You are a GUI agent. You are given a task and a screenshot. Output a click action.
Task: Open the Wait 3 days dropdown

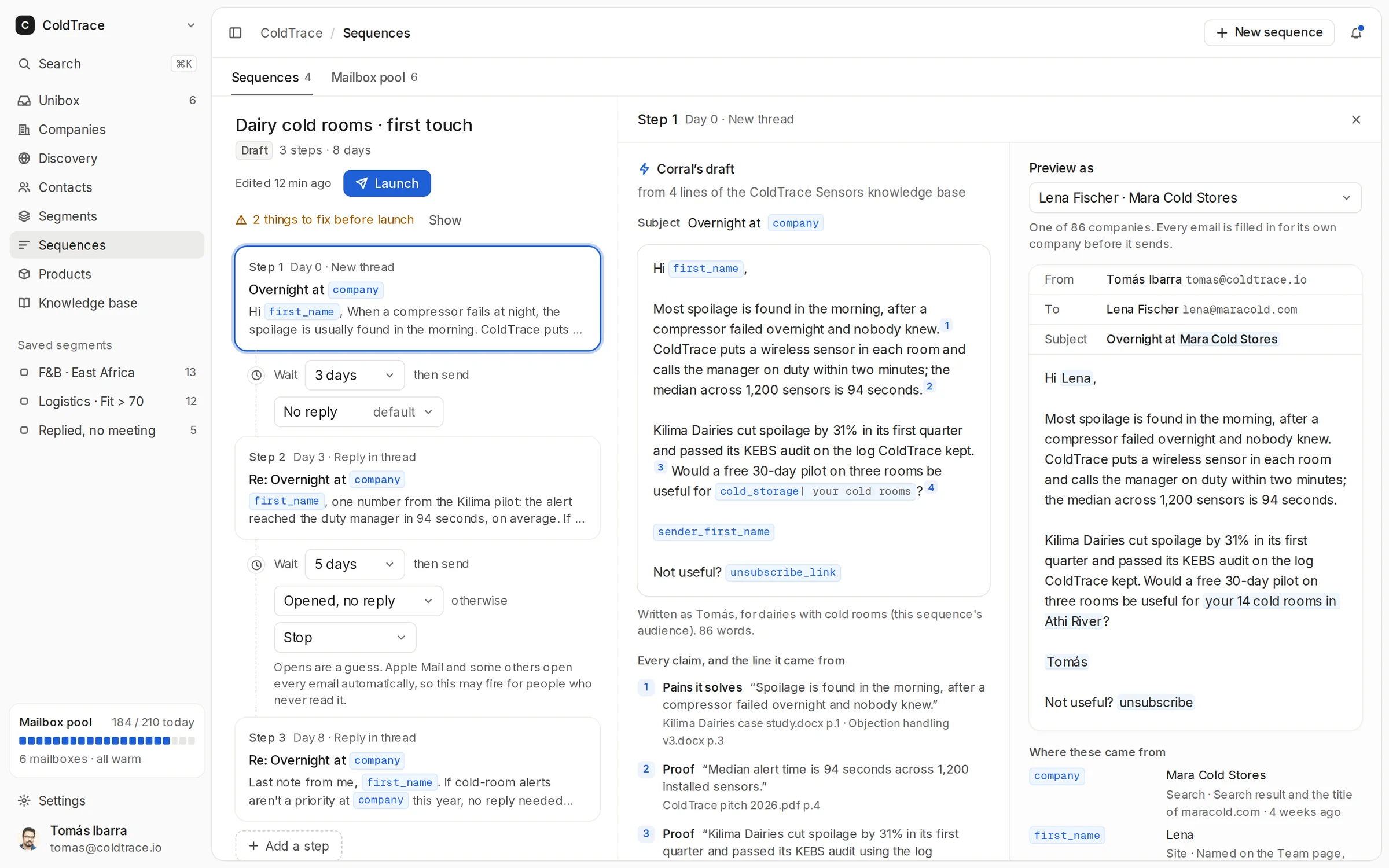tap(354, 375)
